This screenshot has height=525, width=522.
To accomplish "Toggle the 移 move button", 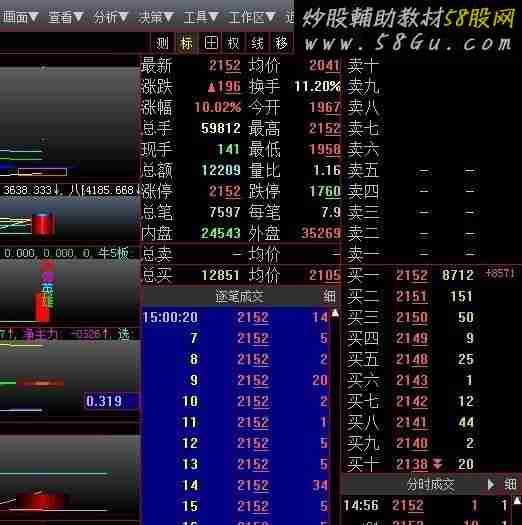I will click(281, 43).
